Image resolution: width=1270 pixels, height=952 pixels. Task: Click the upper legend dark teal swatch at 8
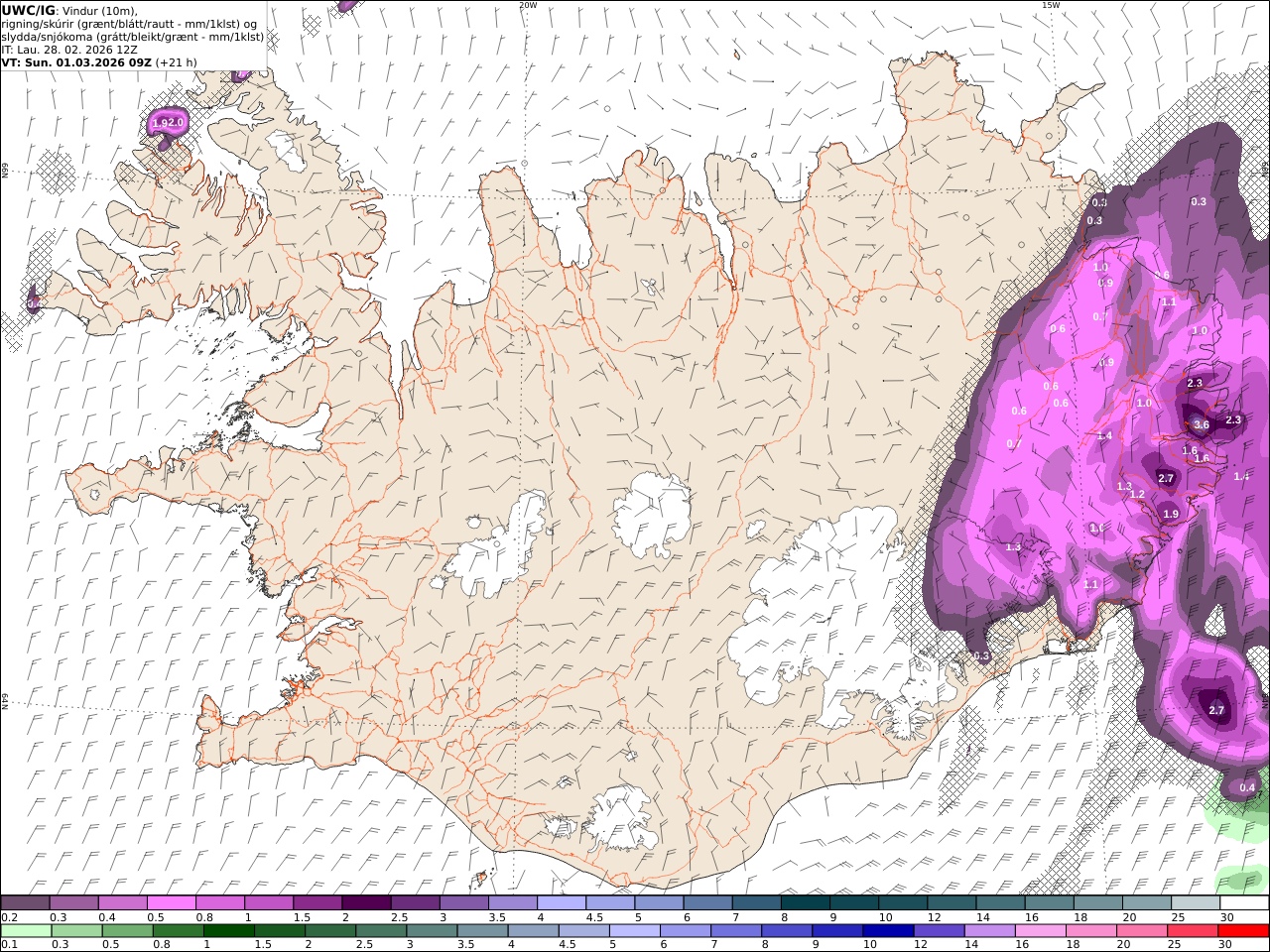coord(806,903)
